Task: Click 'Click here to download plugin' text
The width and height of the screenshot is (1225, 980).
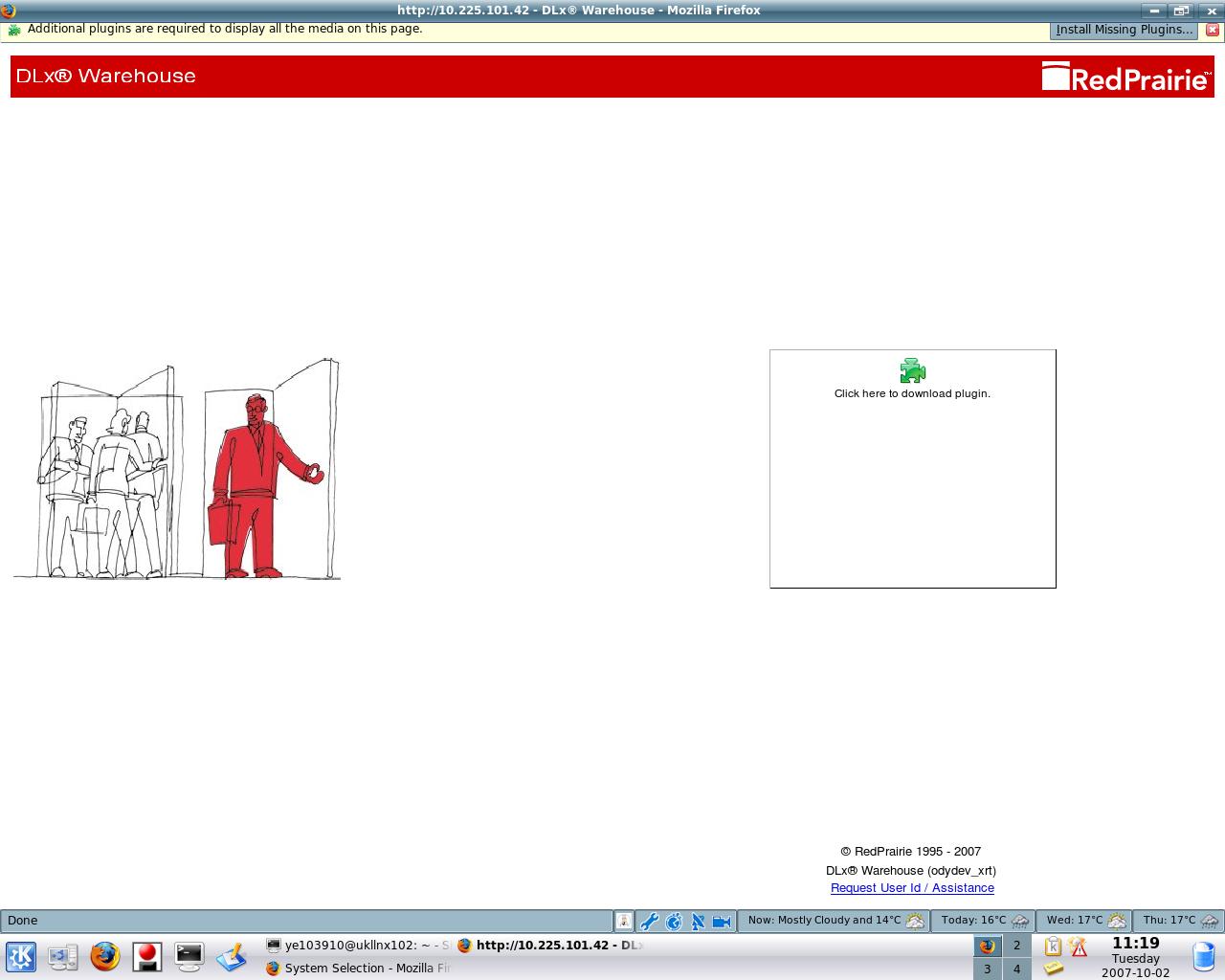Action: click(912, 393)
